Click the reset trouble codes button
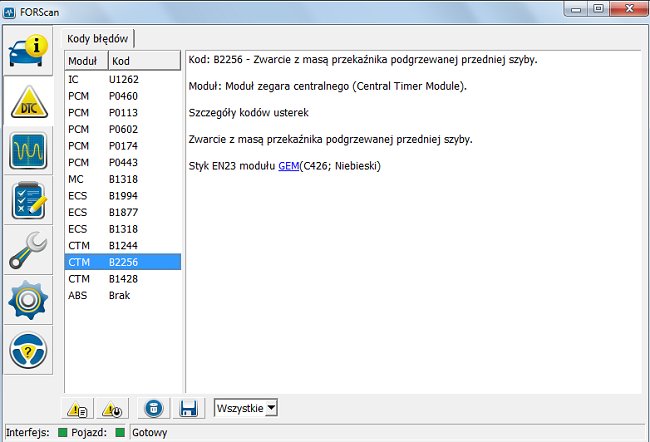 (x=110, y=408)
